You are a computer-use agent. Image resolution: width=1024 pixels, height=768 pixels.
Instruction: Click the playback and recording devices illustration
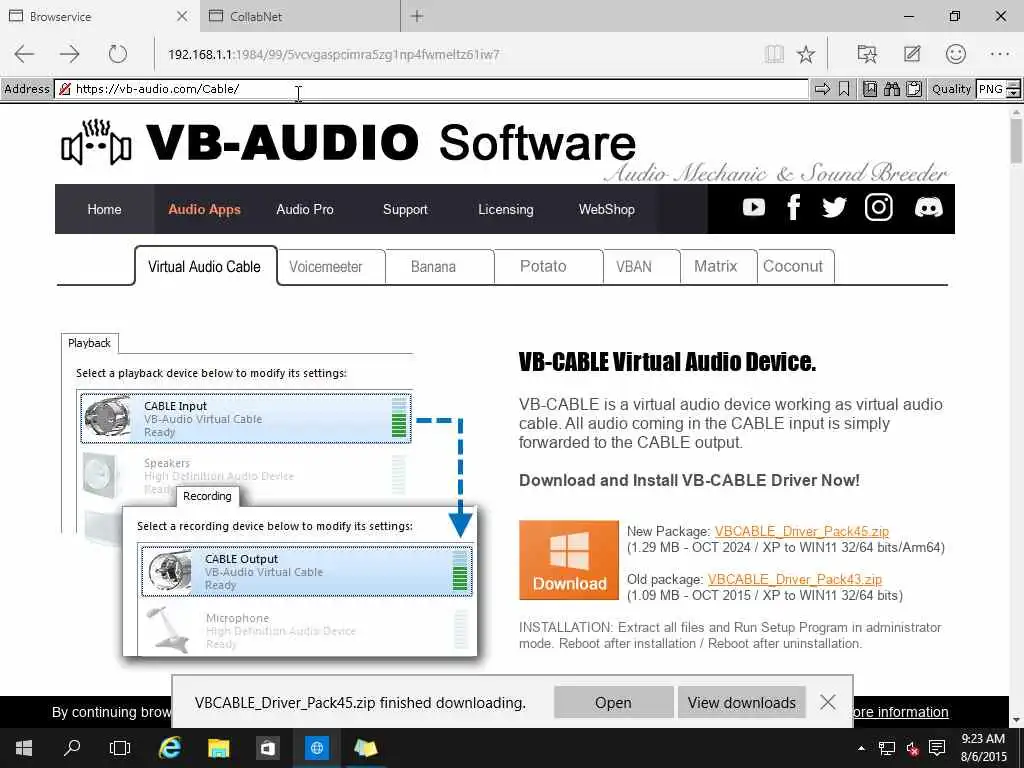click(x=270, y=495)
